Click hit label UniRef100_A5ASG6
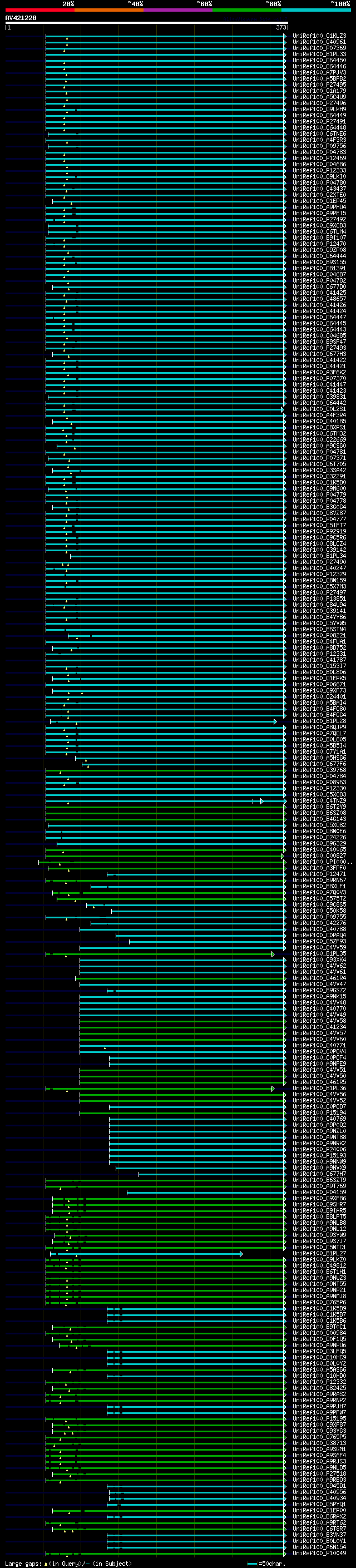Screen dimensions: 356x1568 point(319,1369)
